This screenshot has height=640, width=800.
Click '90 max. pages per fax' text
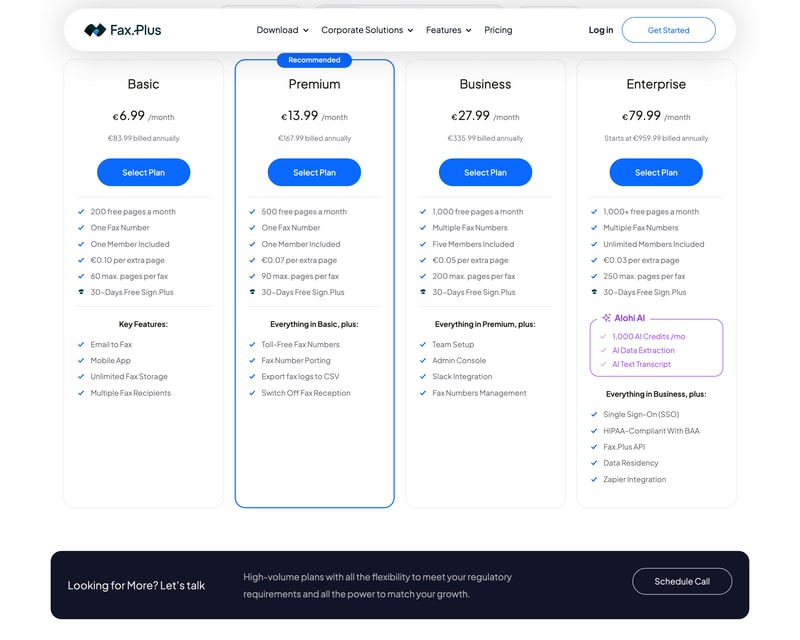coord(300,276)
